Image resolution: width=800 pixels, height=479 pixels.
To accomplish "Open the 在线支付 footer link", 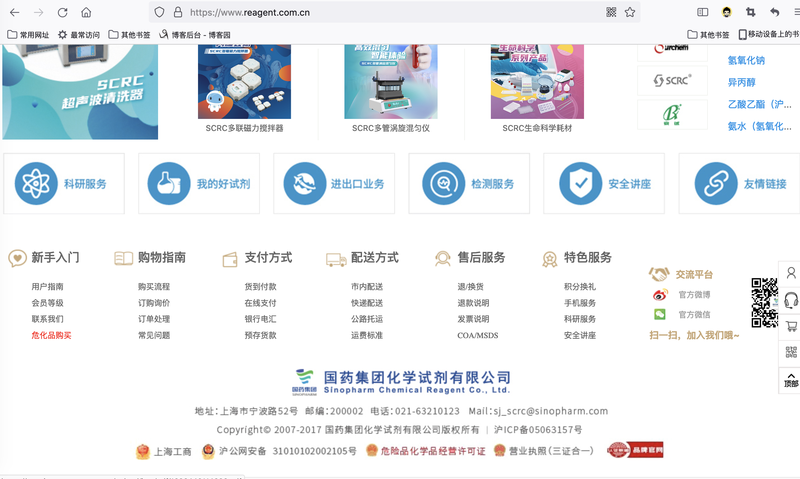I will [x=260, y=303].
